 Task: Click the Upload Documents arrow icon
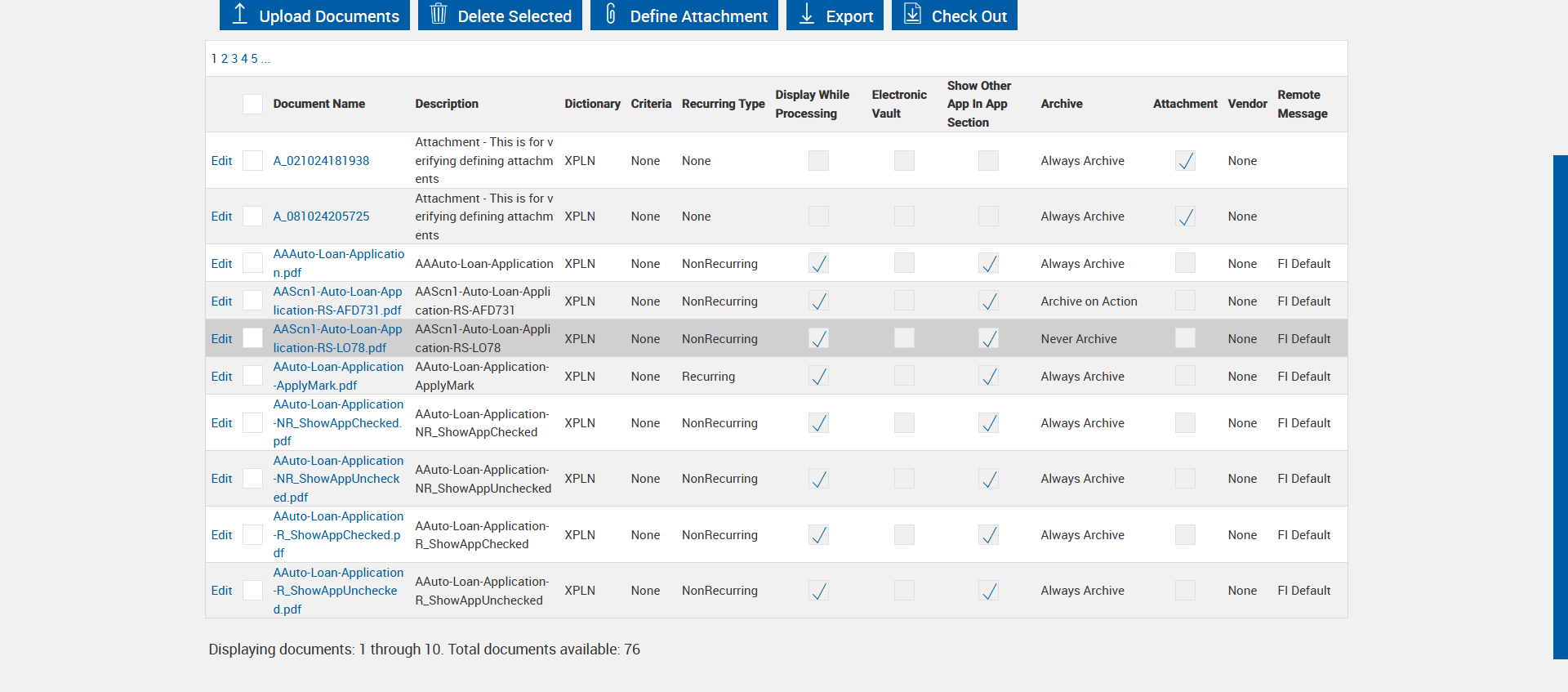coord(239,14)
